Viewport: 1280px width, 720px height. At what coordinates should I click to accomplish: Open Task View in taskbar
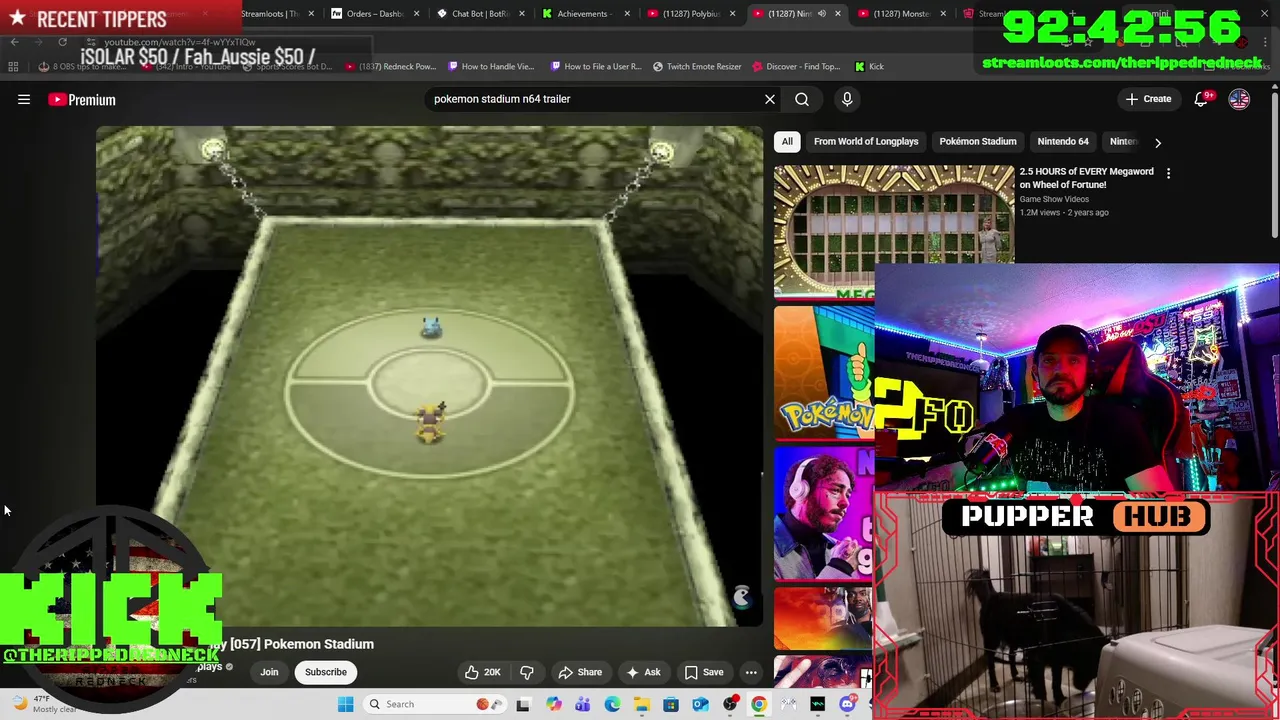point(523,704)
